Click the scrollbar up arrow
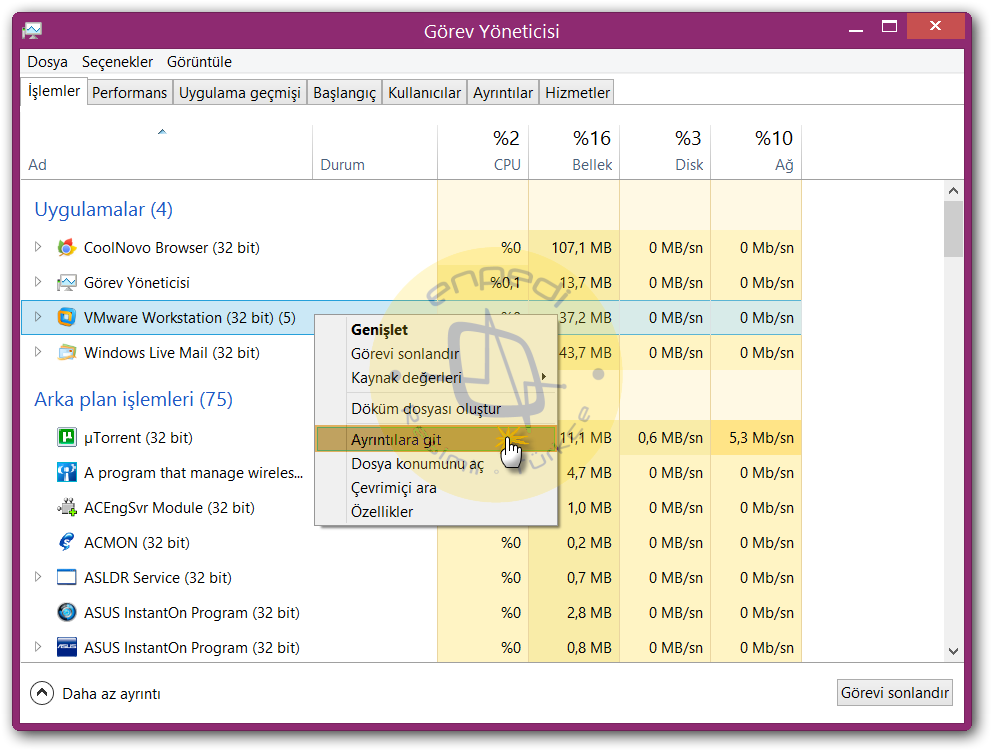 pos(953,190)
